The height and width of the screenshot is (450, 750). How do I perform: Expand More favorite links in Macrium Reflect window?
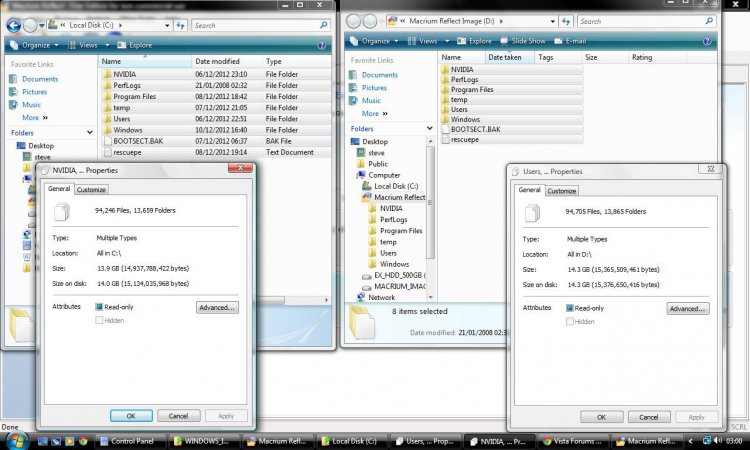[x=375, y=114]
